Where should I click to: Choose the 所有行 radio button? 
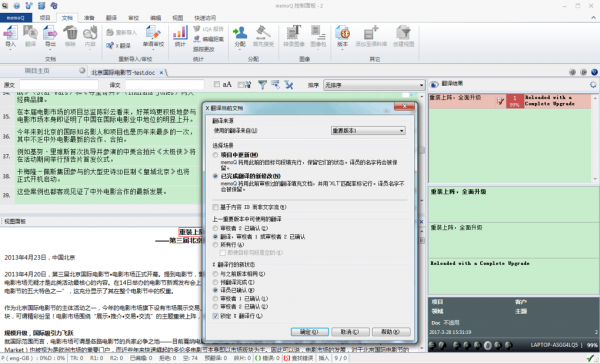[x=215, y=245]
